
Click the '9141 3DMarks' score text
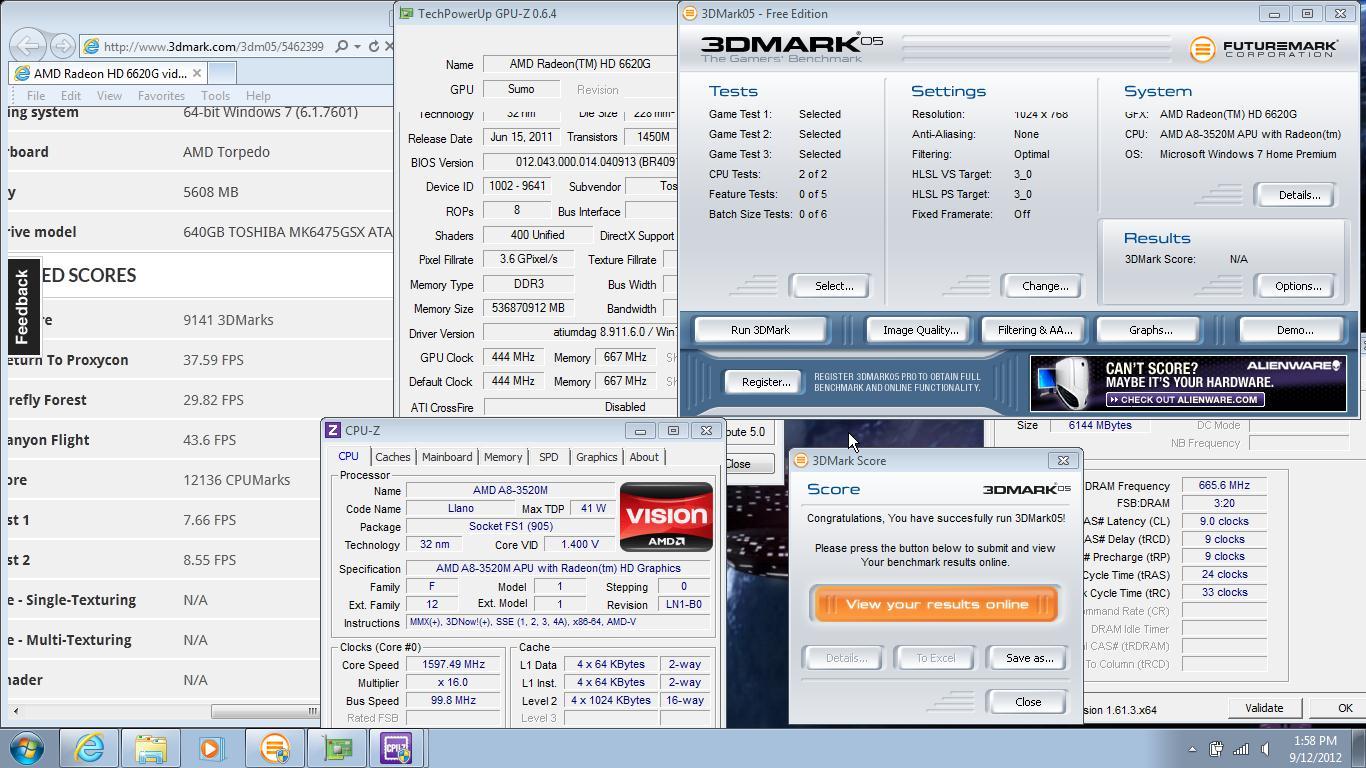228,320
